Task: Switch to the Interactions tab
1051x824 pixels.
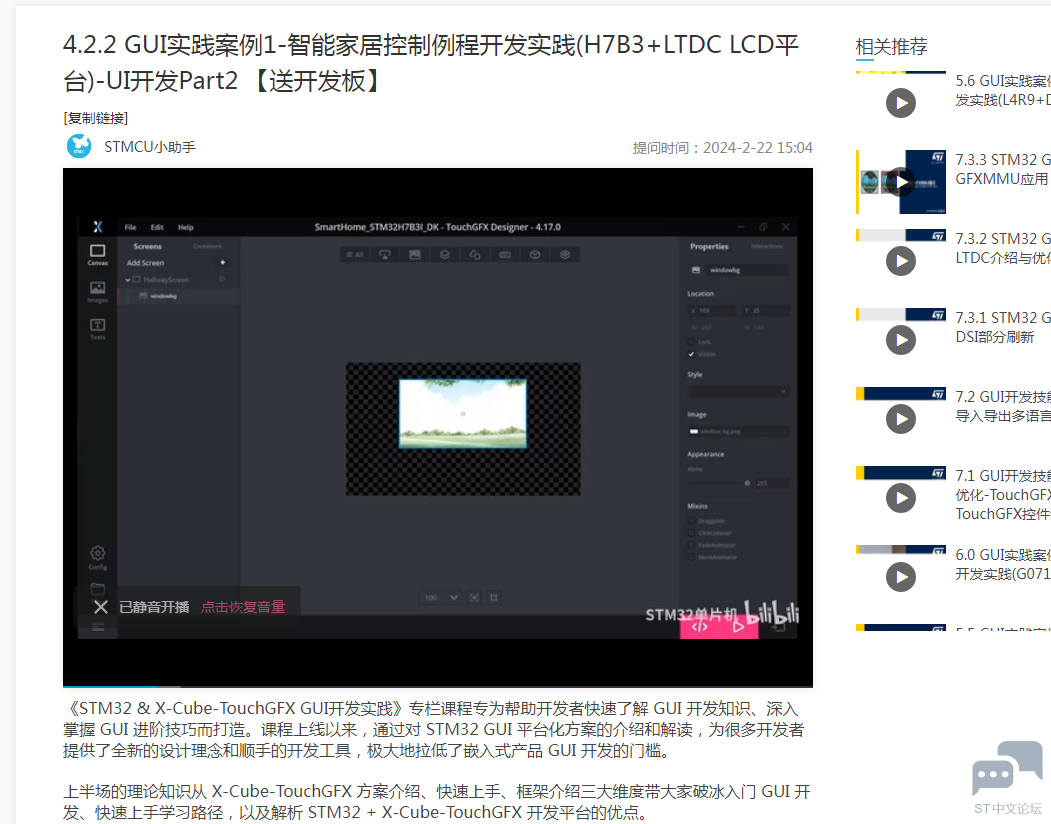Action: point(767,247)
